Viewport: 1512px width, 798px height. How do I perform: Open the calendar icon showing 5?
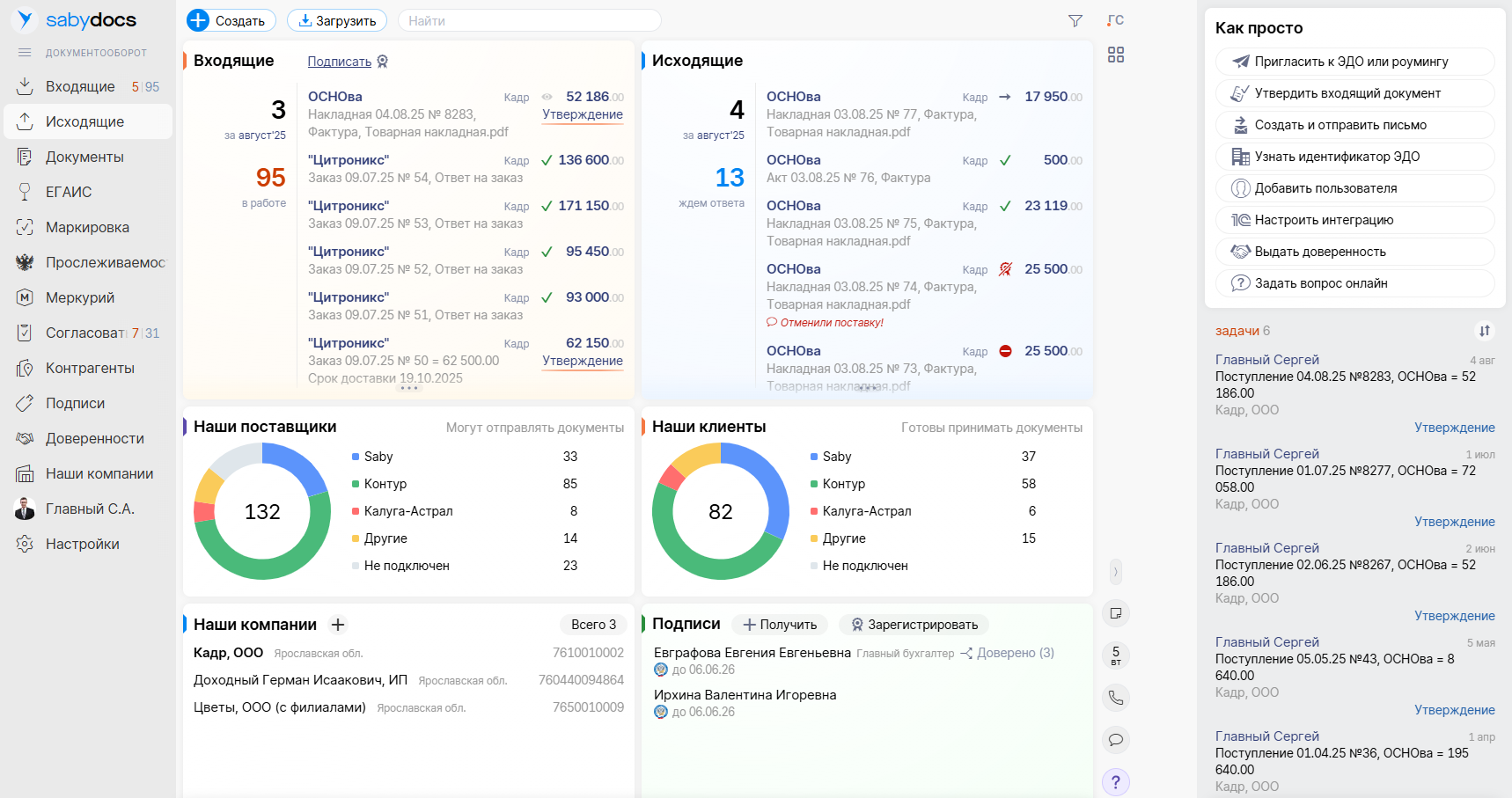point(1115,655)
